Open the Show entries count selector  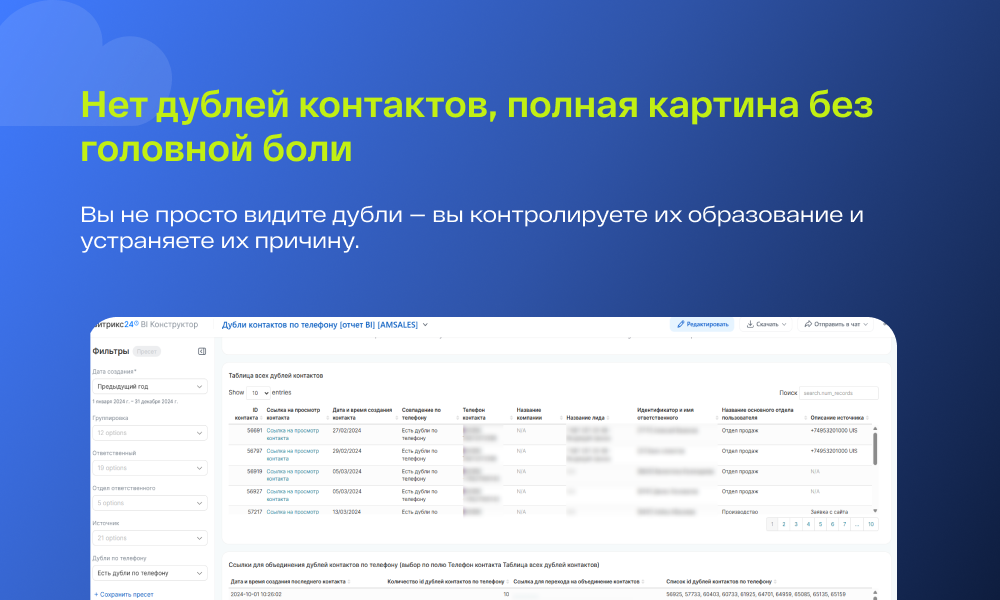258,393
